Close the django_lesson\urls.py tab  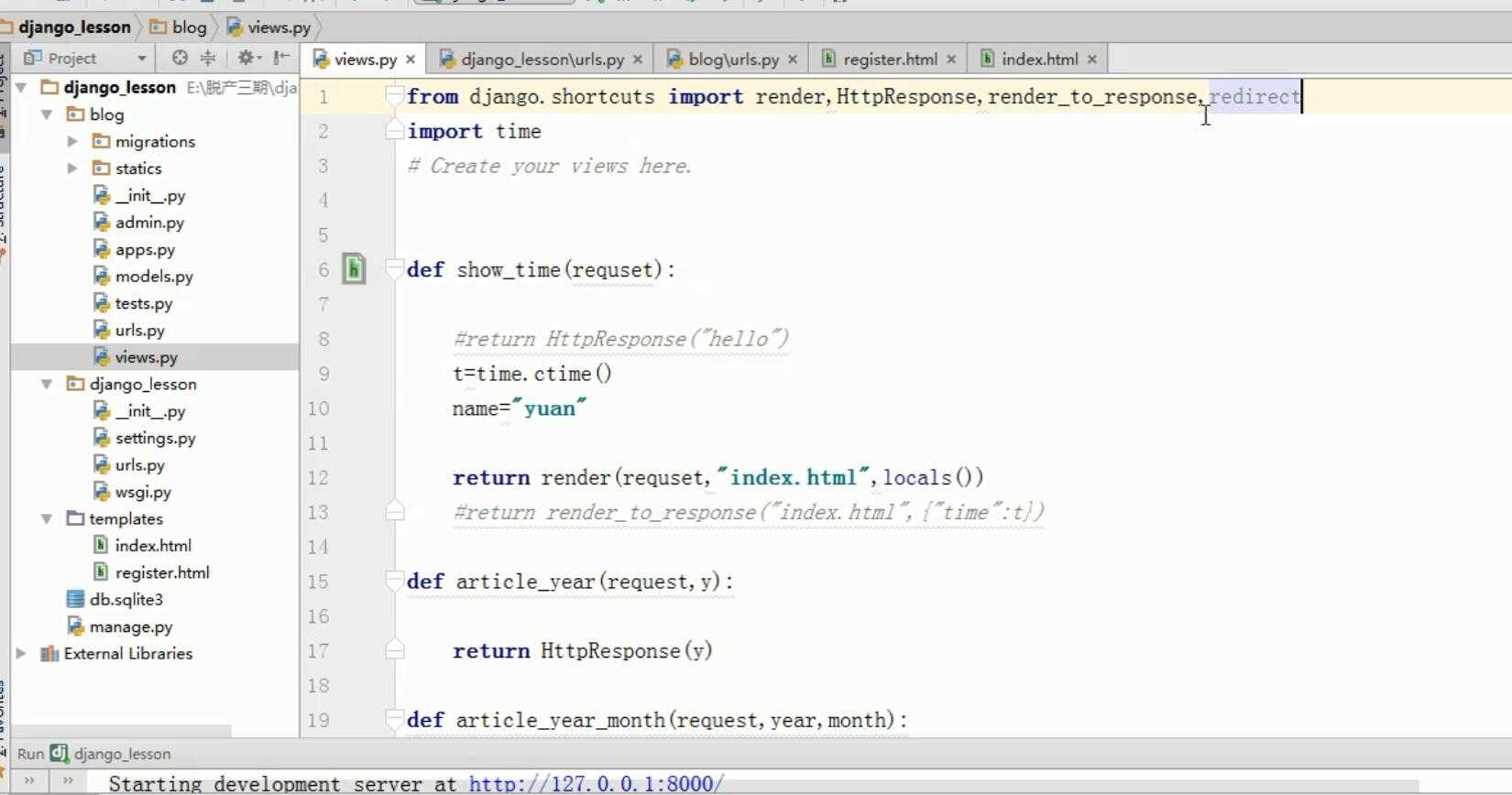click(x=638, y=60)
